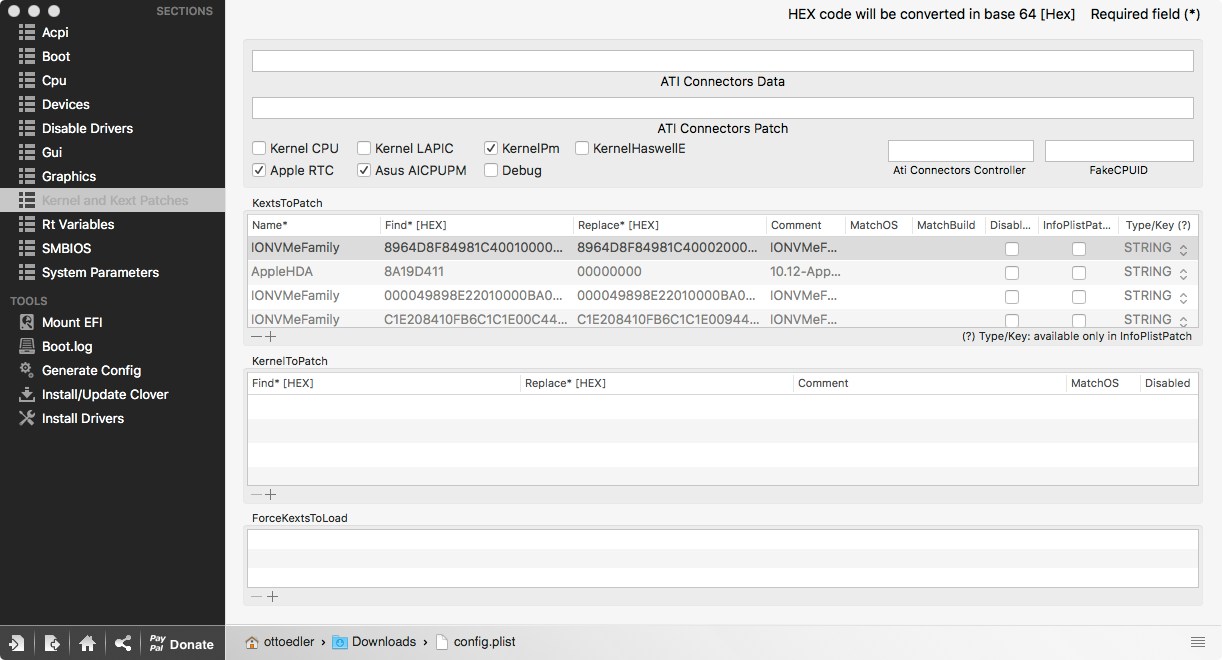Uncheck the KernelPm checkbox
The height and width of the screenshot is (660, 1222).
click(491, 148)
